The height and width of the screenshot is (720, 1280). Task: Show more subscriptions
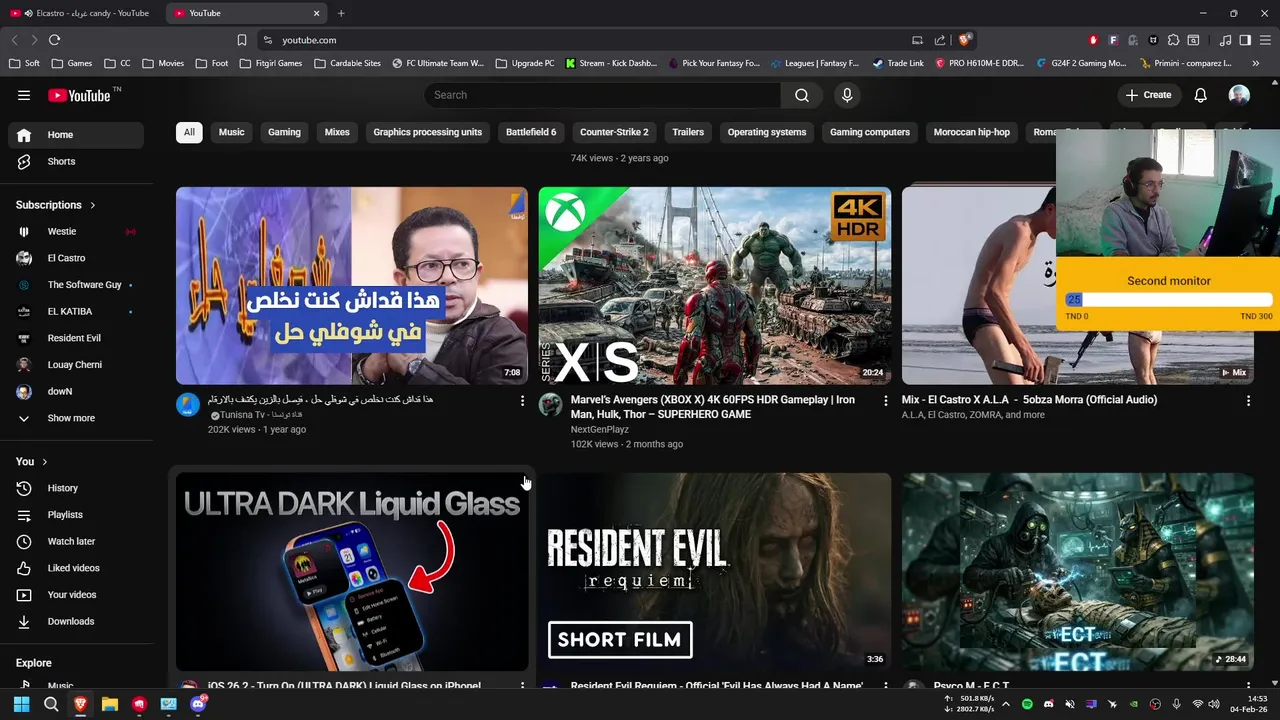pos(76,418)
